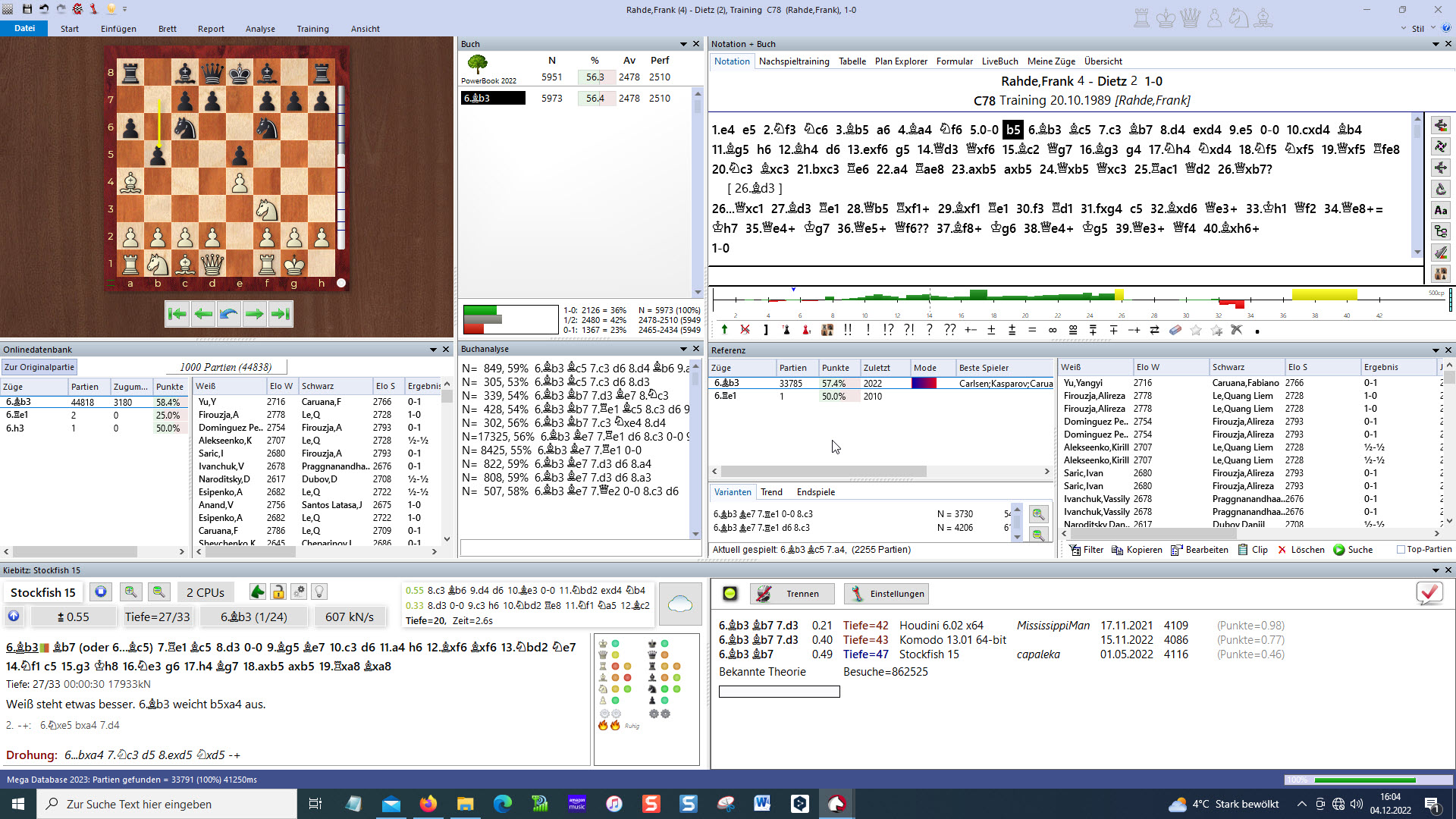This screenshot has width=1456, height=819.
Task: Toggle the engine lightbulb threat icon
Action: point(319,592)
